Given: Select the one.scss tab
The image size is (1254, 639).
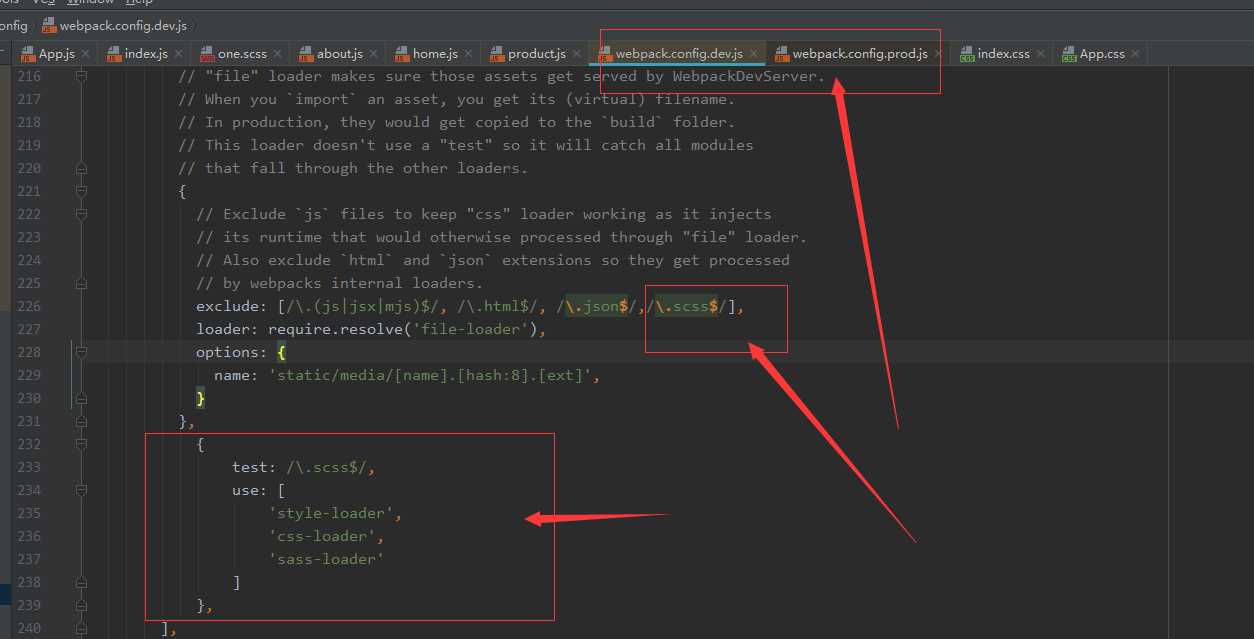Looking at the screenshot, I should click(242, 54).
